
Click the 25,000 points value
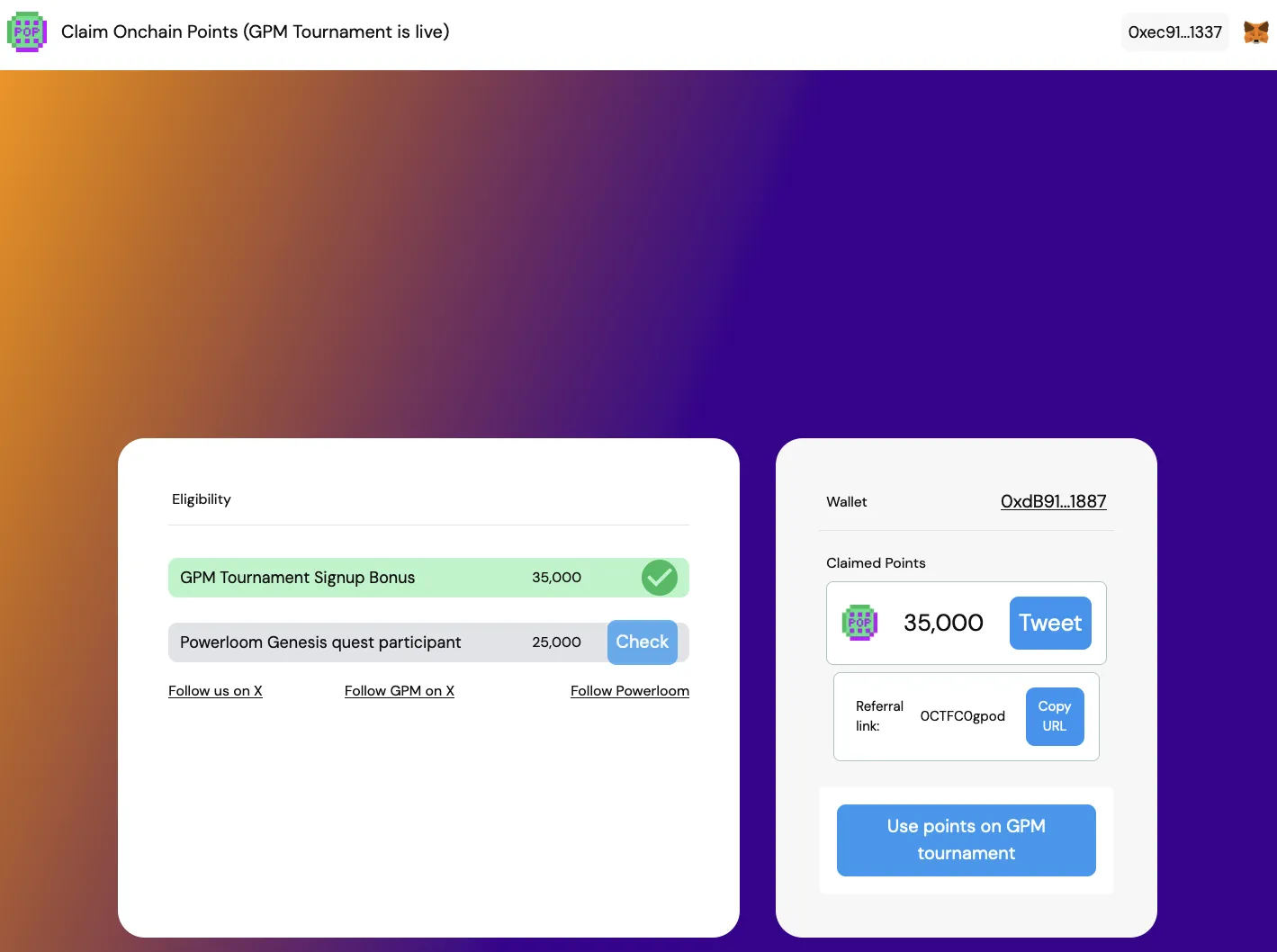click(x=556, y=642)
